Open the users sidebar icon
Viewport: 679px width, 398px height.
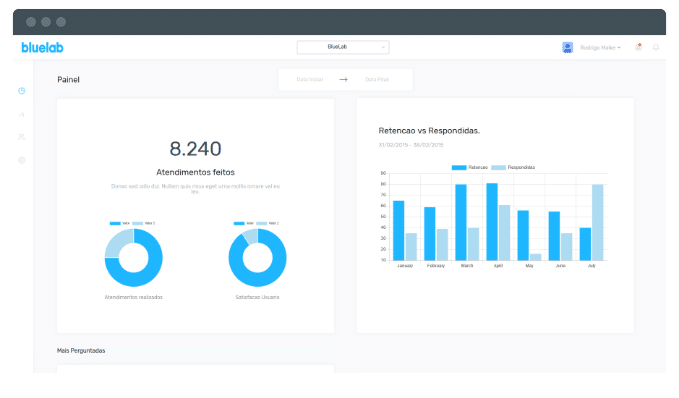pyautogui.click(x=22, y=137)
